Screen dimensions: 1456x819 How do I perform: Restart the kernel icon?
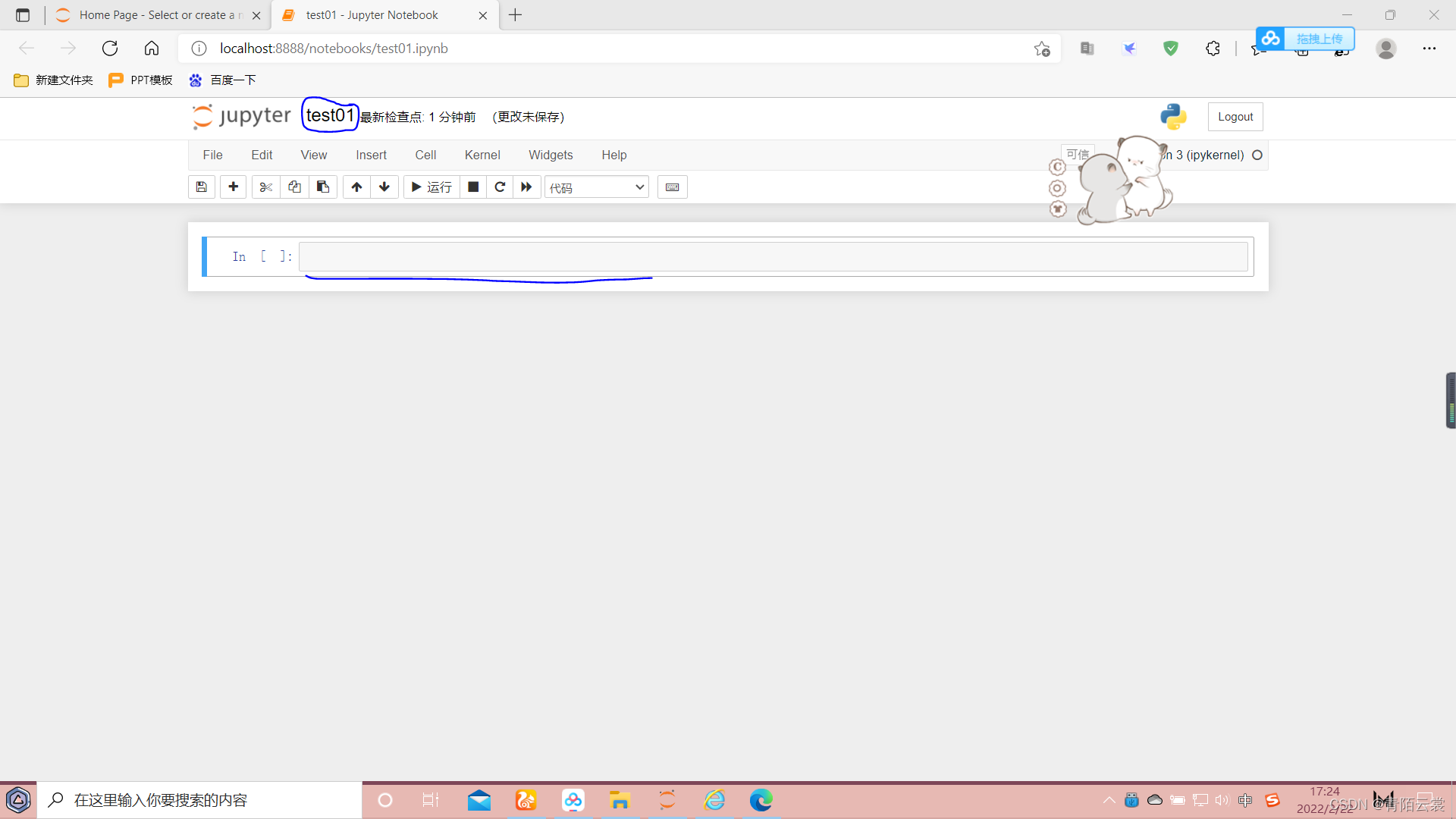500,187
